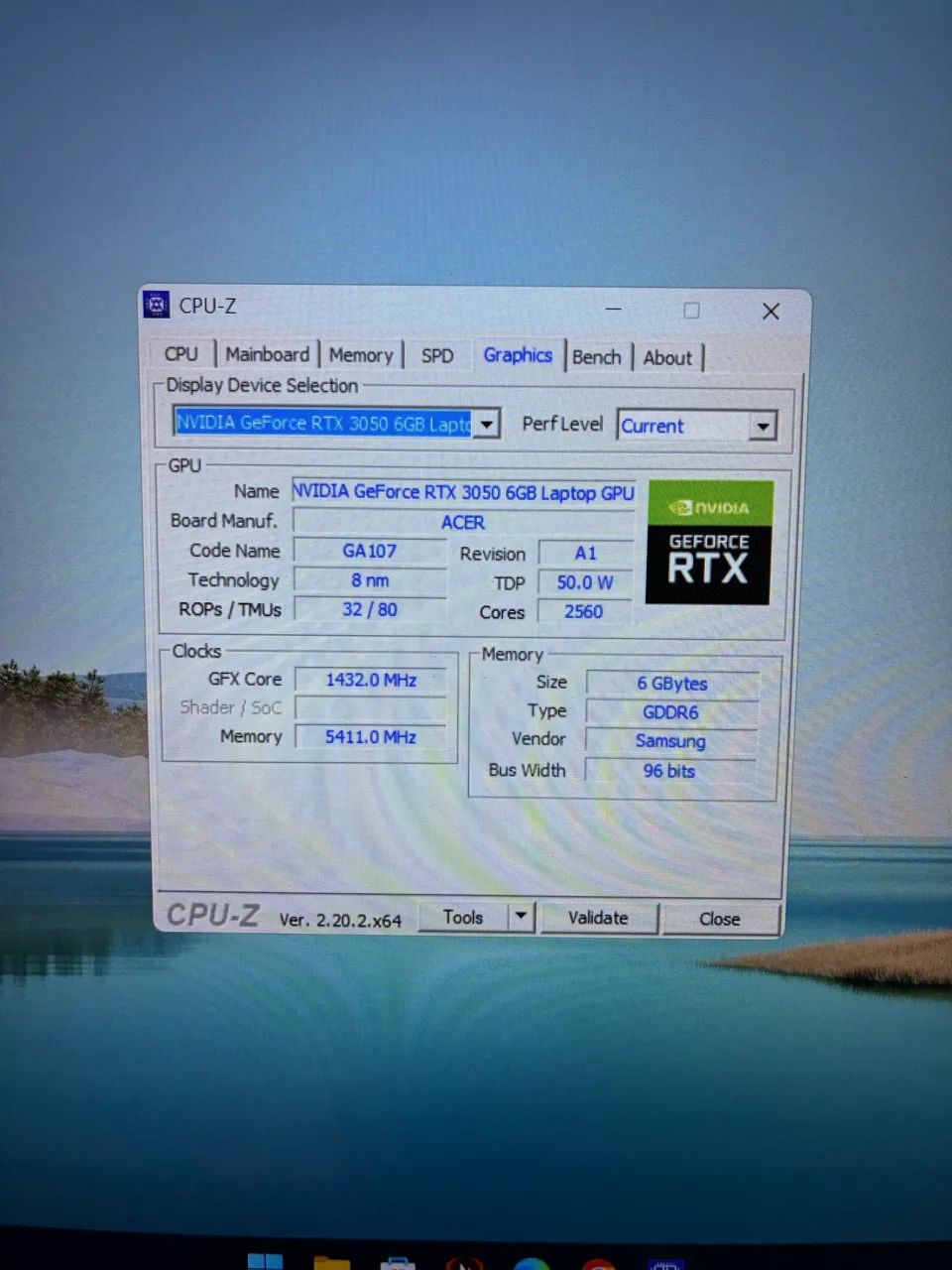The height and width of the screenshot is (1270, 952).
Task: Click the CPU-Z app icon in title bar
Action: tap(156, 305)
